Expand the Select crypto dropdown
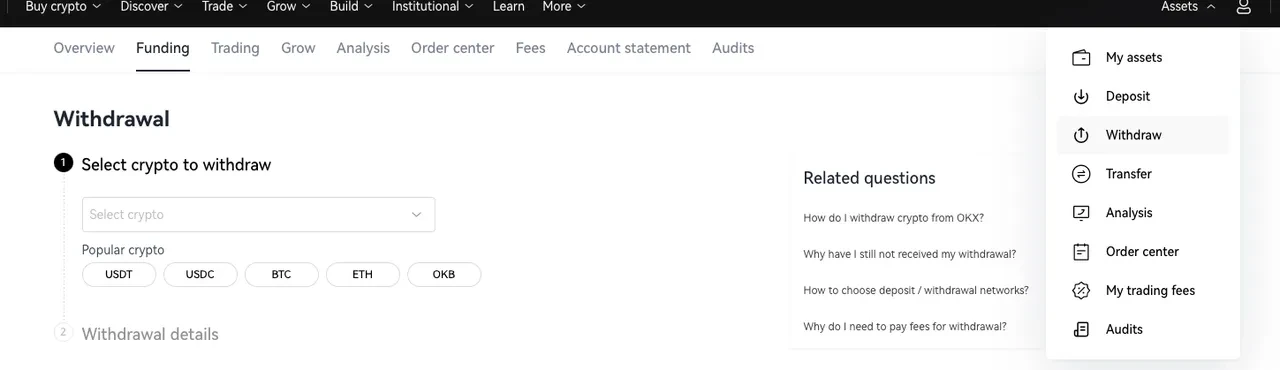Image resolution: width=1280 pixels, height=370 pixels. [259, 214]
